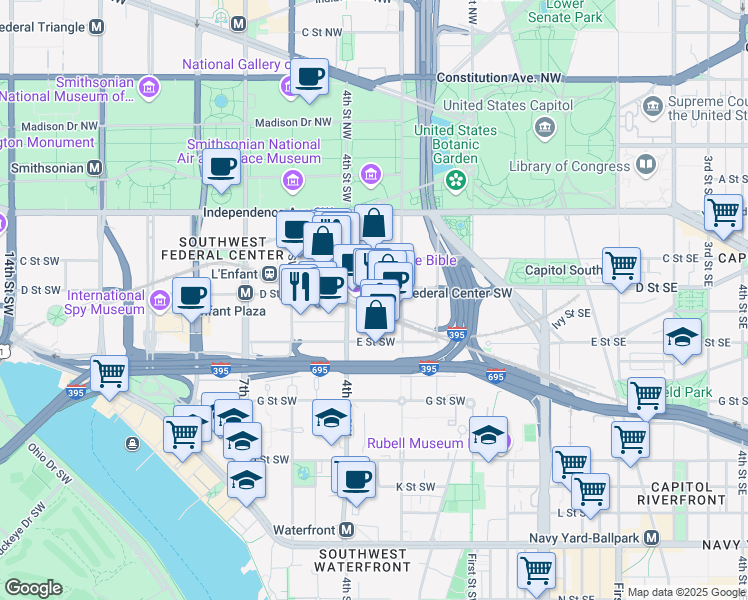Select the 'Ohio Dr SW' road label
The image size is (748, 600).
click(x=49, y=464)
